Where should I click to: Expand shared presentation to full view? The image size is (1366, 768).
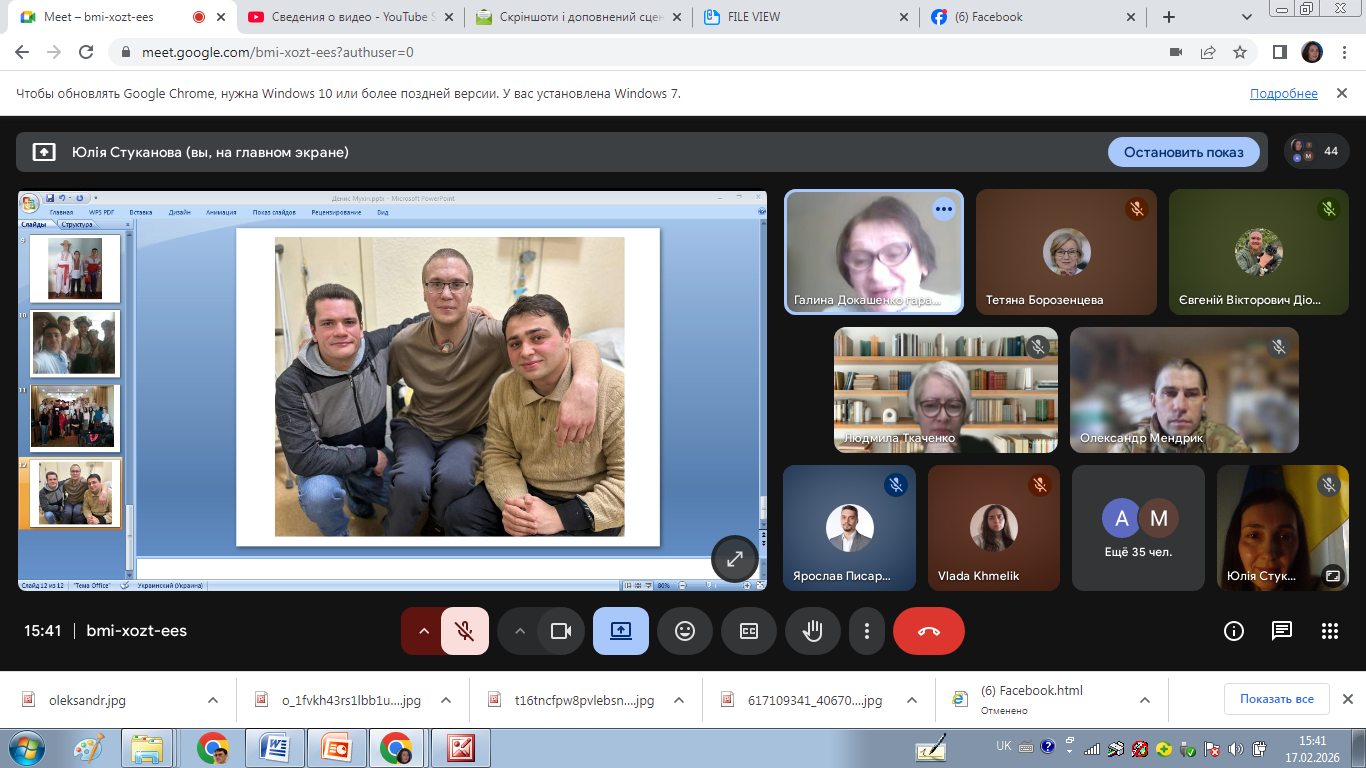point(734,559)
